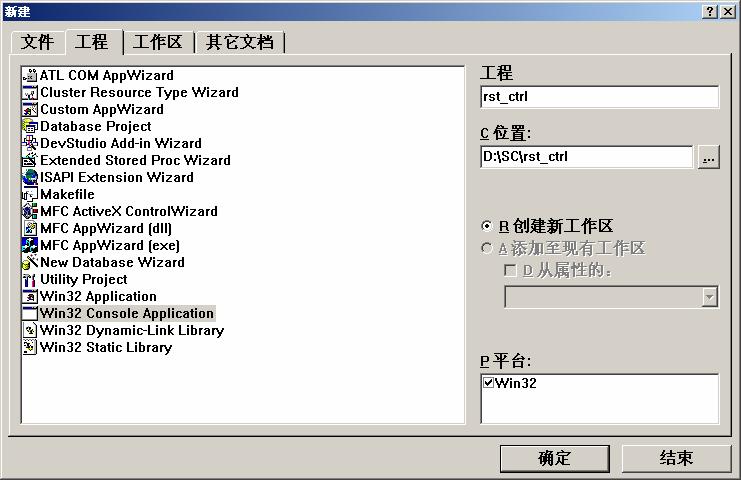Select the Extended Stored Proc Wizard icon
The image size is (741, 480).
(30, 160)
